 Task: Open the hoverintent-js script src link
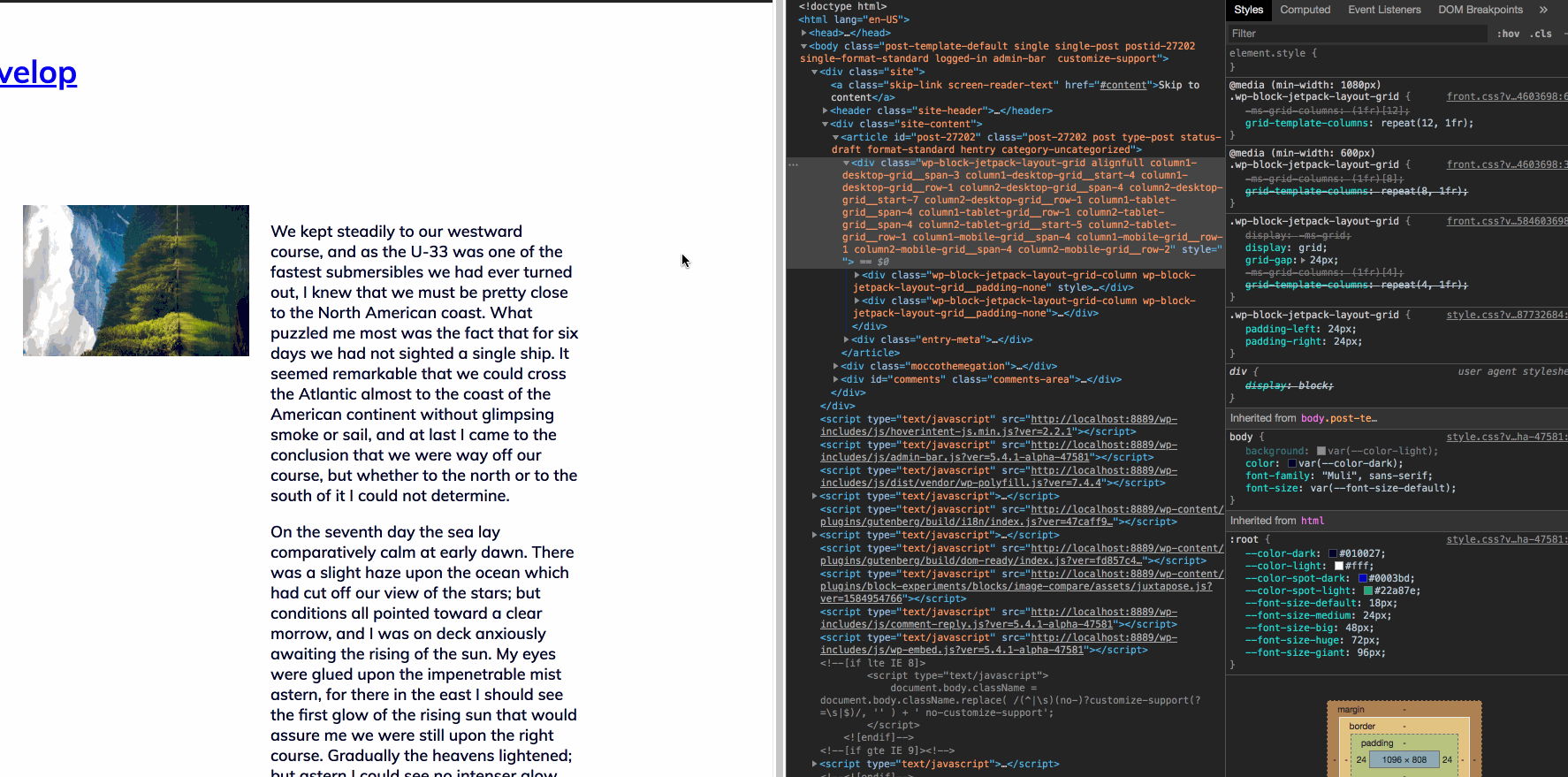pyautogui.click(x=999, y=425)
